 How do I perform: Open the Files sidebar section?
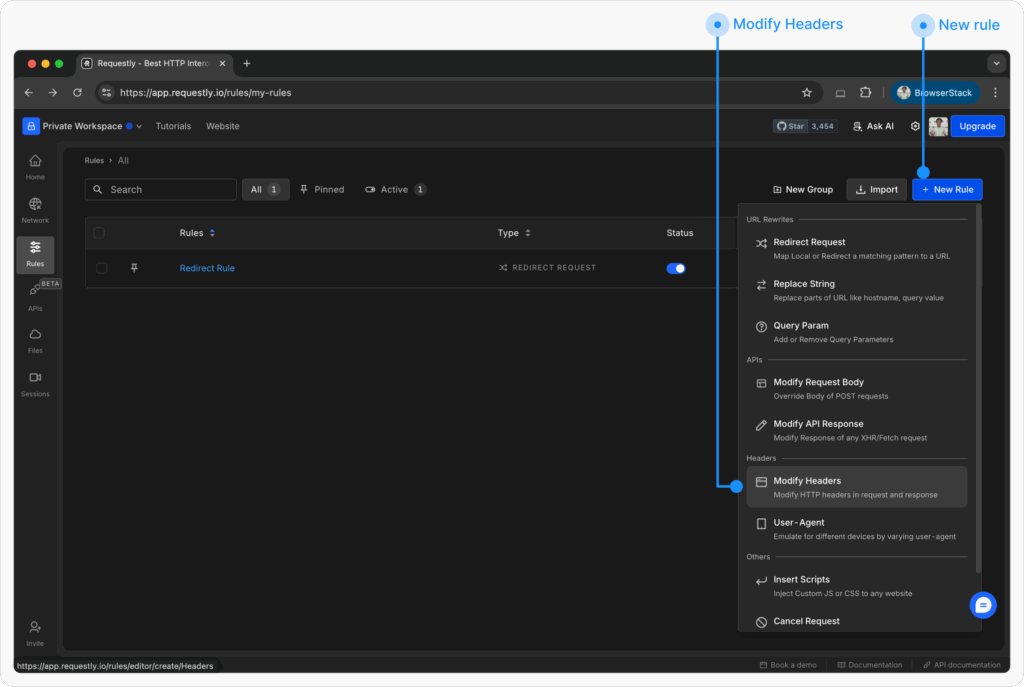[x=35, y=341]
